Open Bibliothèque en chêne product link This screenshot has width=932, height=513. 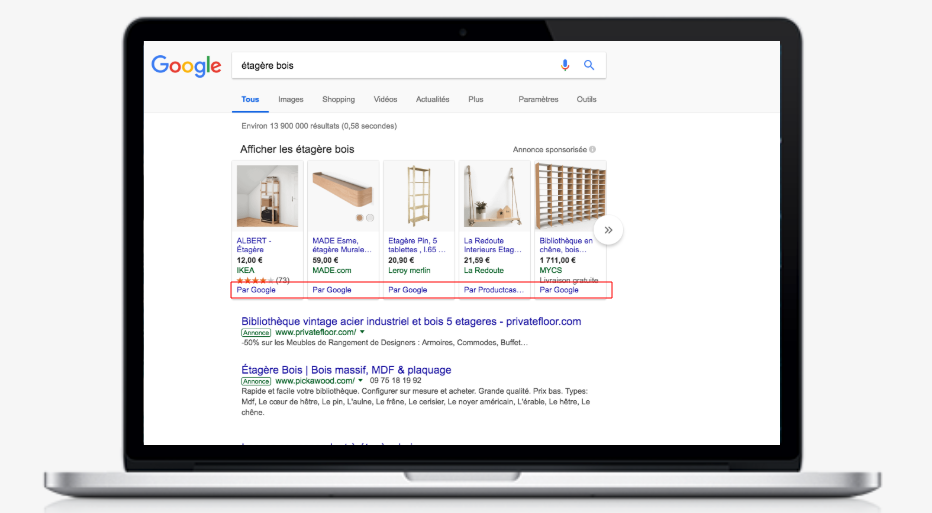click(566, 245)
